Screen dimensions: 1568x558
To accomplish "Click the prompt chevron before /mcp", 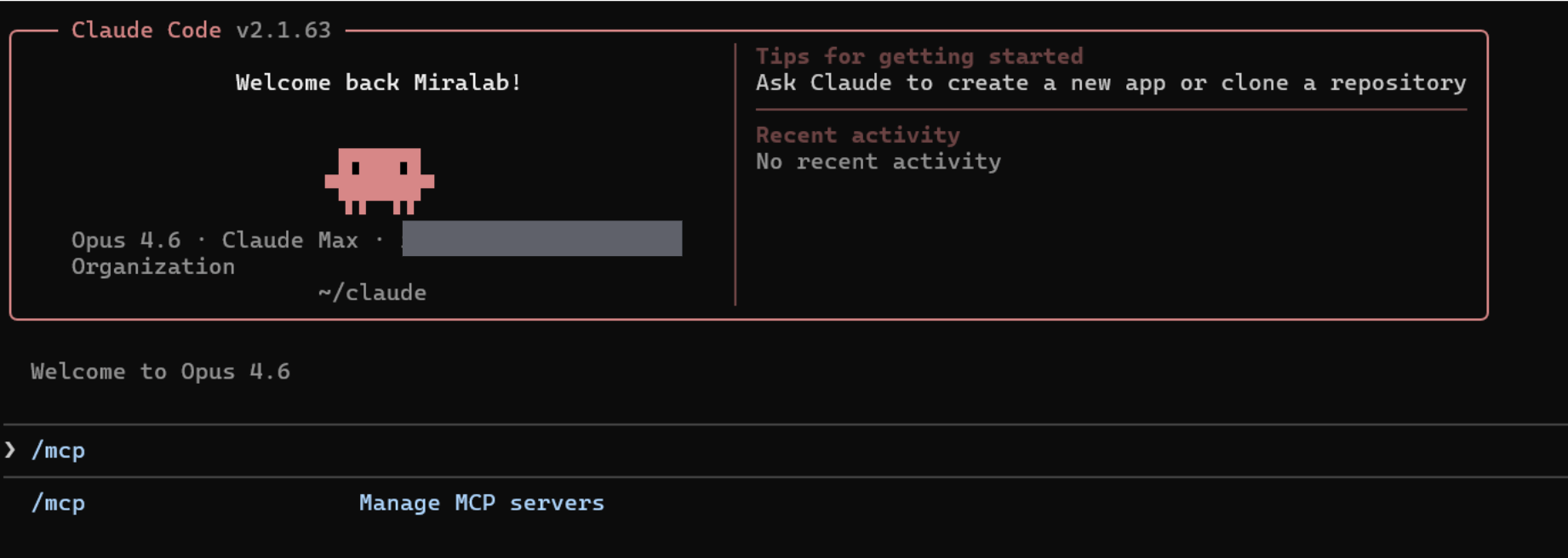I will point(10,450).
